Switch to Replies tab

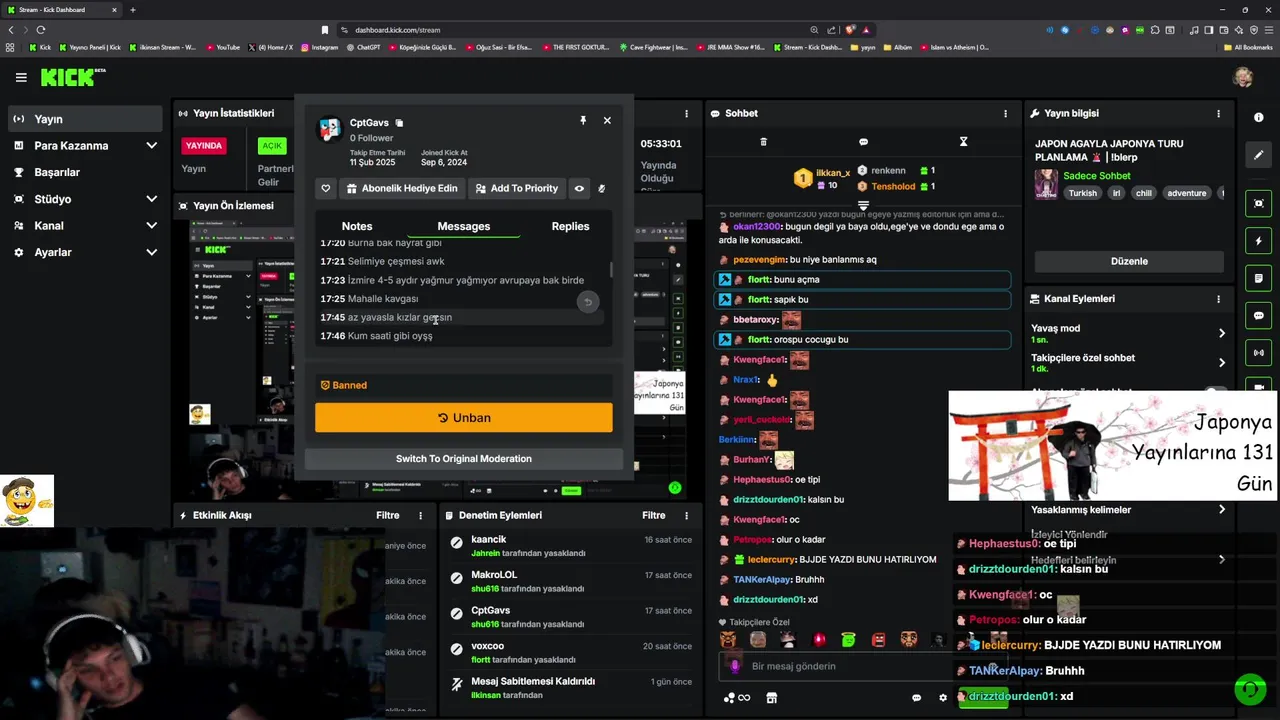(x=570, y=226)
